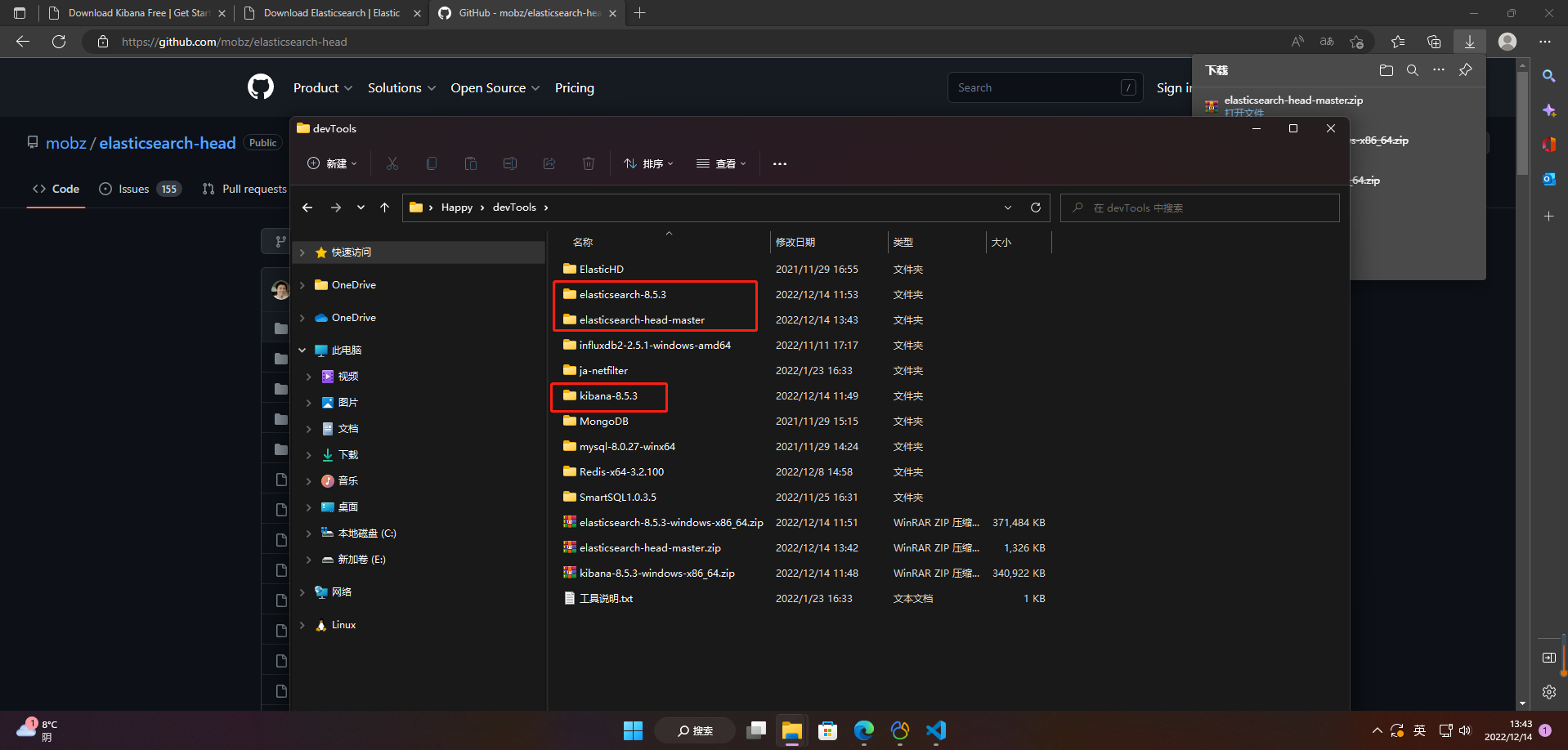
Task: Pin the downloads panel
Action: coord(1465,70)
